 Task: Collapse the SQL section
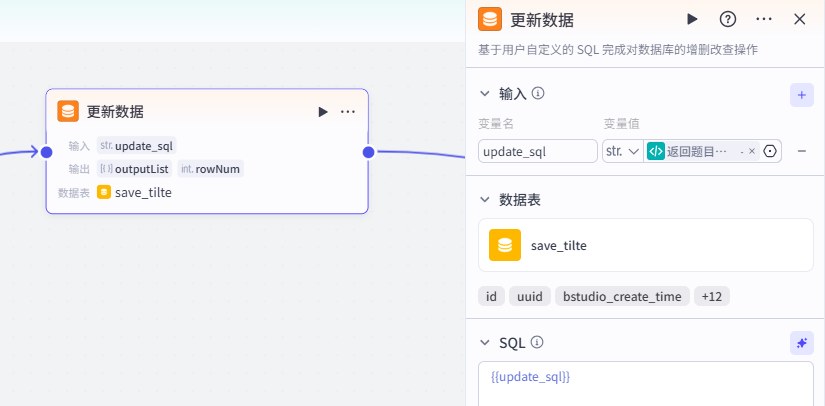point(485,343)
